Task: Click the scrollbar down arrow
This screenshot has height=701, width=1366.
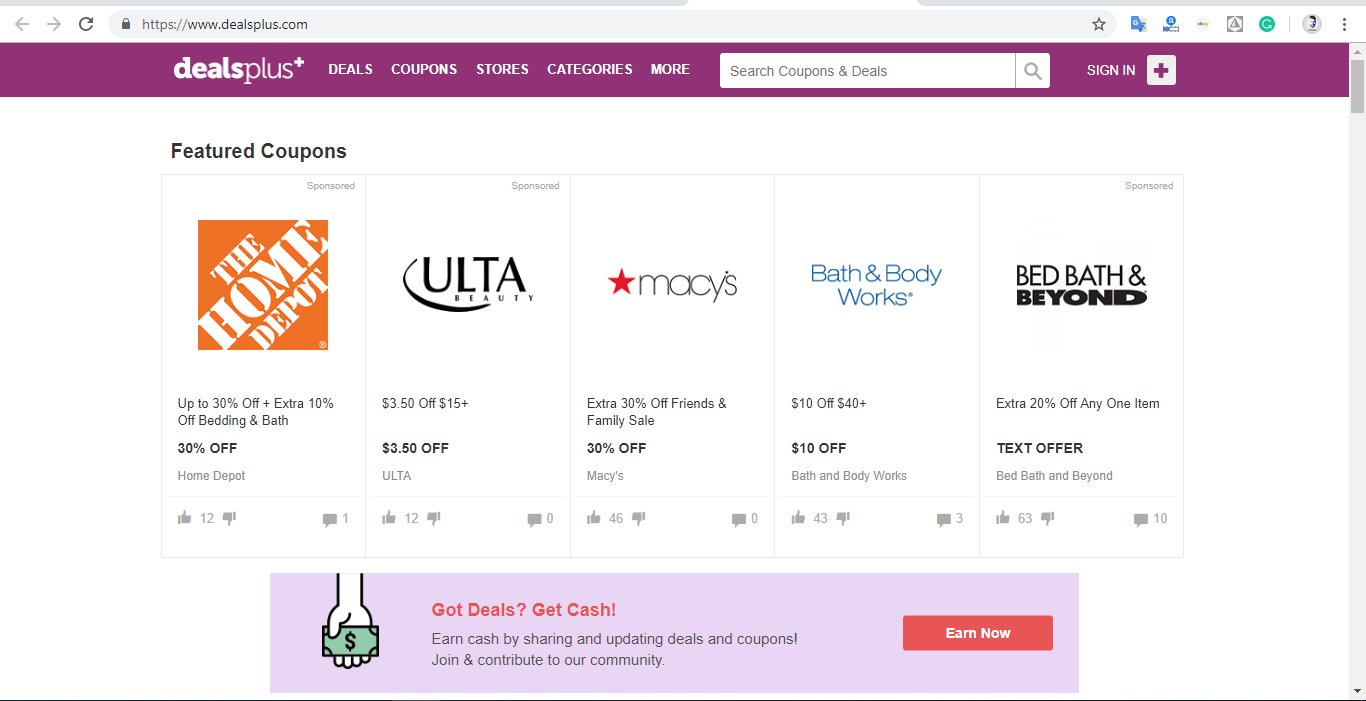Action: point(1357,691)
